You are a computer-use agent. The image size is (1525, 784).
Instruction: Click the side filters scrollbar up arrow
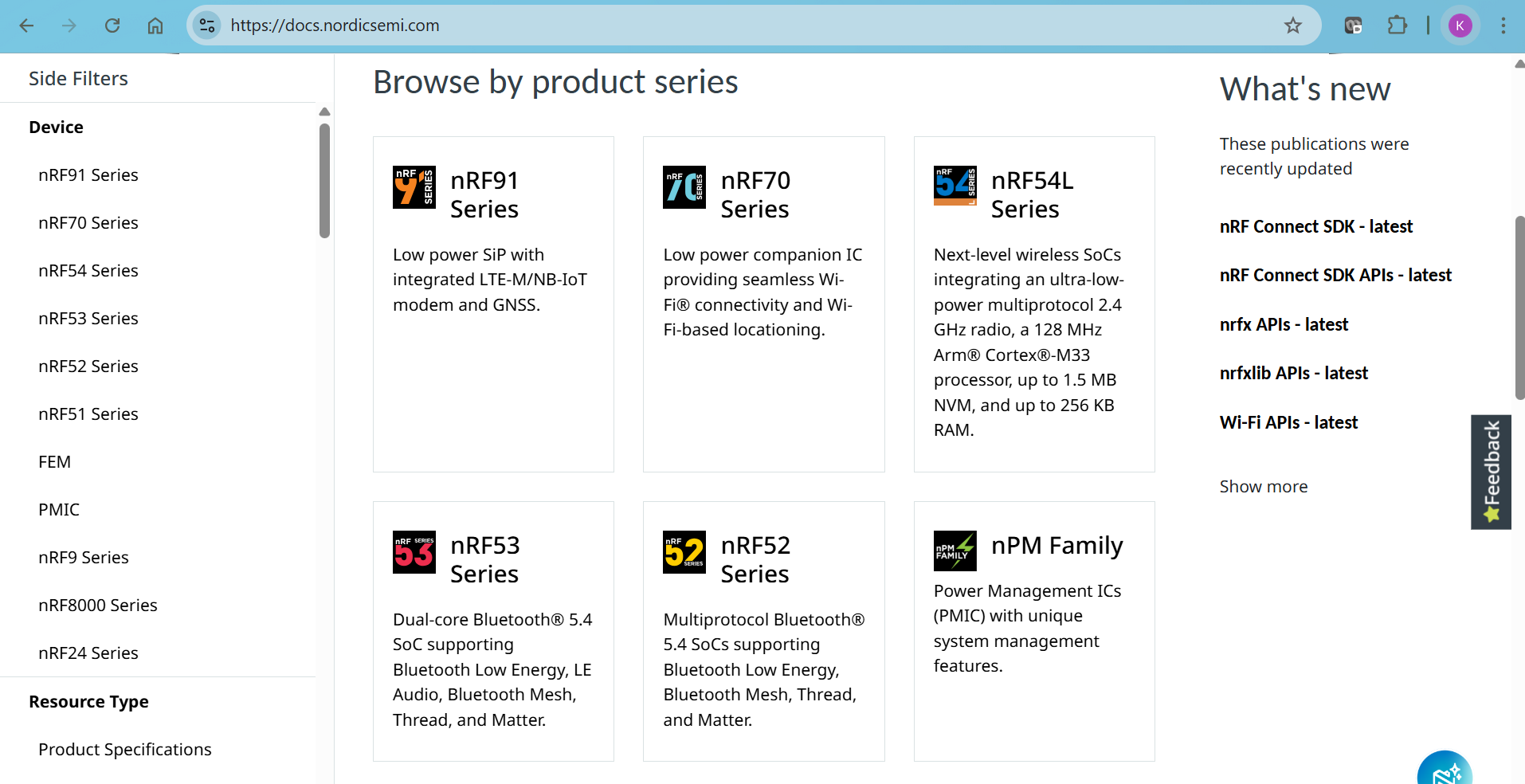tap(324, 112)
